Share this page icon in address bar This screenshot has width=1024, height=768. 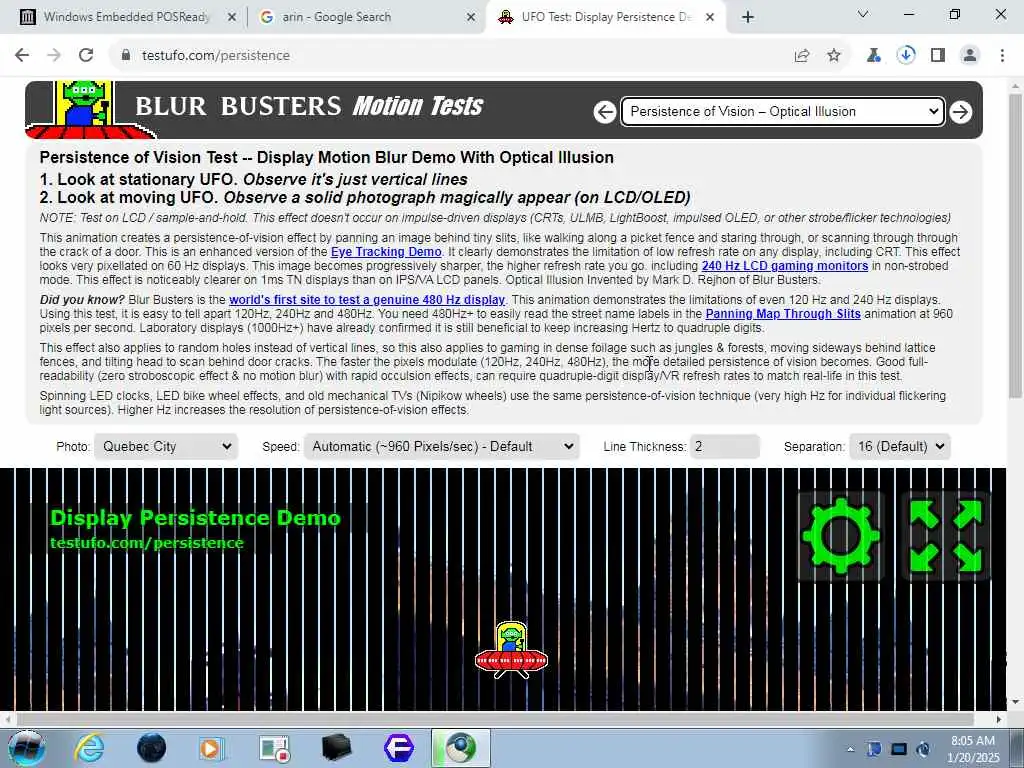pos(802,56)
